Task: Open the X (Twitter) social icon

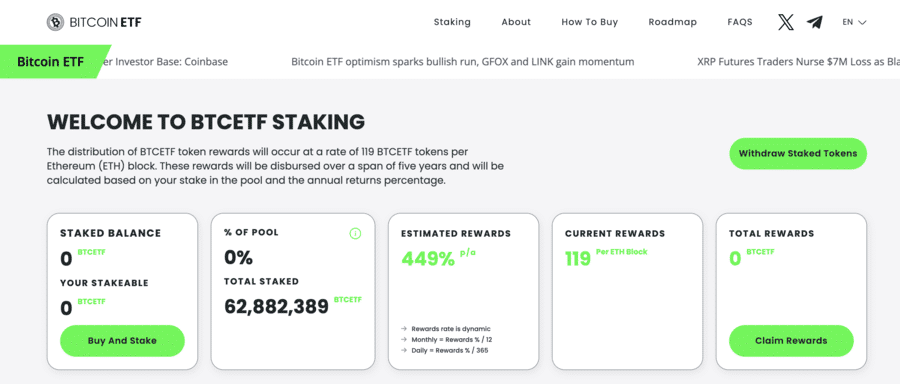Action: point(786,22)
